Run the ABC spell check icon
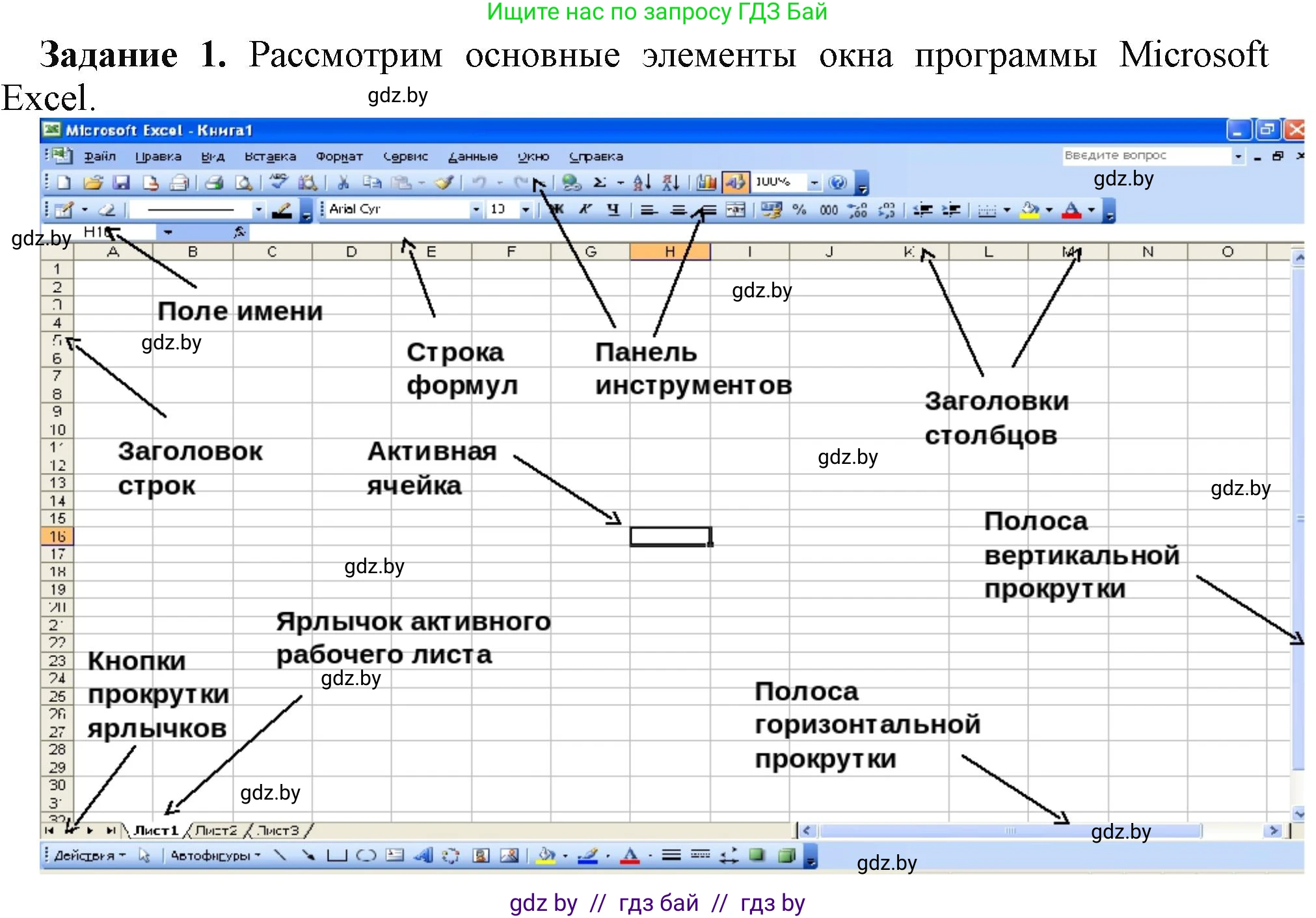 [x=279, y=183]
